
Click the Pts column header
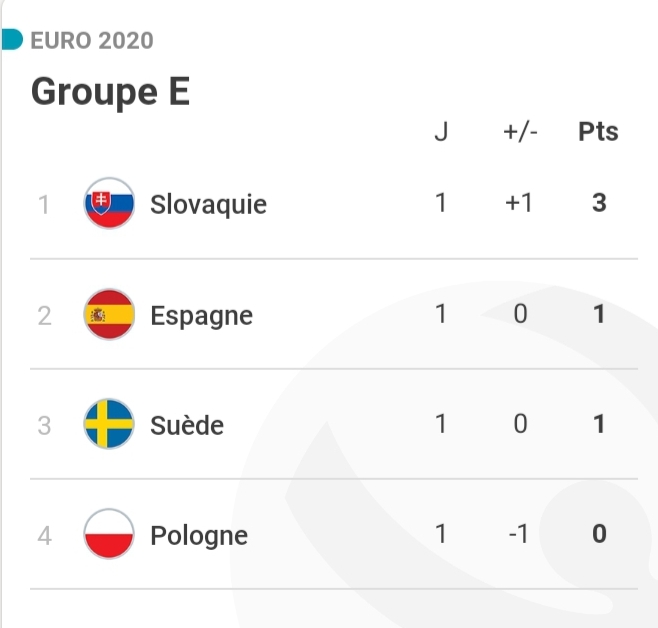pos(598,131)
